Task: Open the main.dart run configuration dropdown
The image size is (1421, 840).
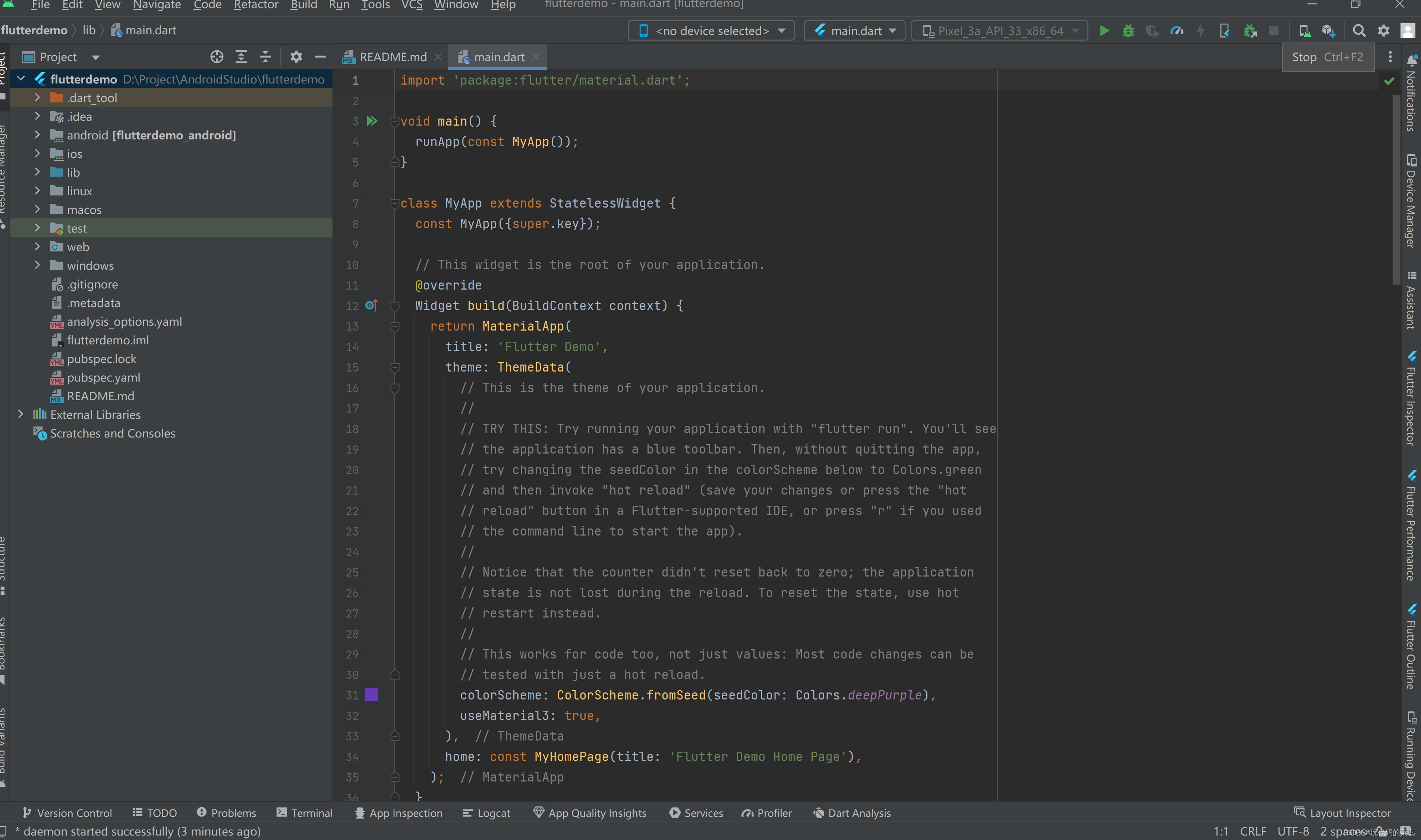Action: pyautogui.click(x=854, y=30)
